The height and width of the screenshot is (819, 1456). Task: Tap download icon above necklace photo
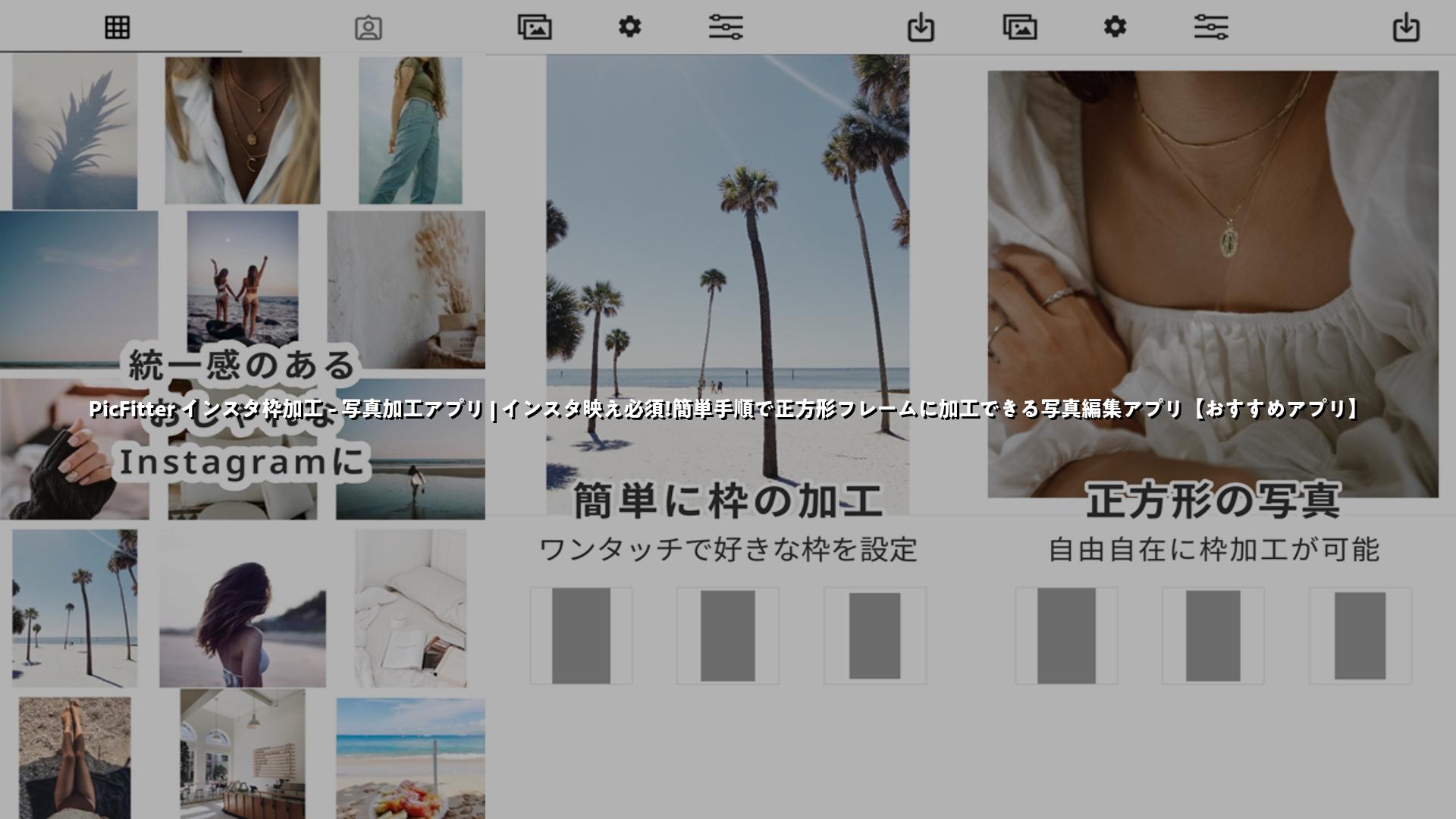point(1406,27)
